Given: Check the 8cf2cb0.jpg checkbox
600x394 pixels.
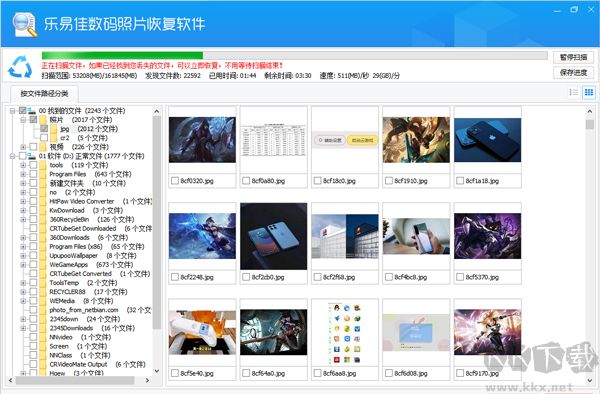Looking at the screenshot, I should (x=246, y=277).
